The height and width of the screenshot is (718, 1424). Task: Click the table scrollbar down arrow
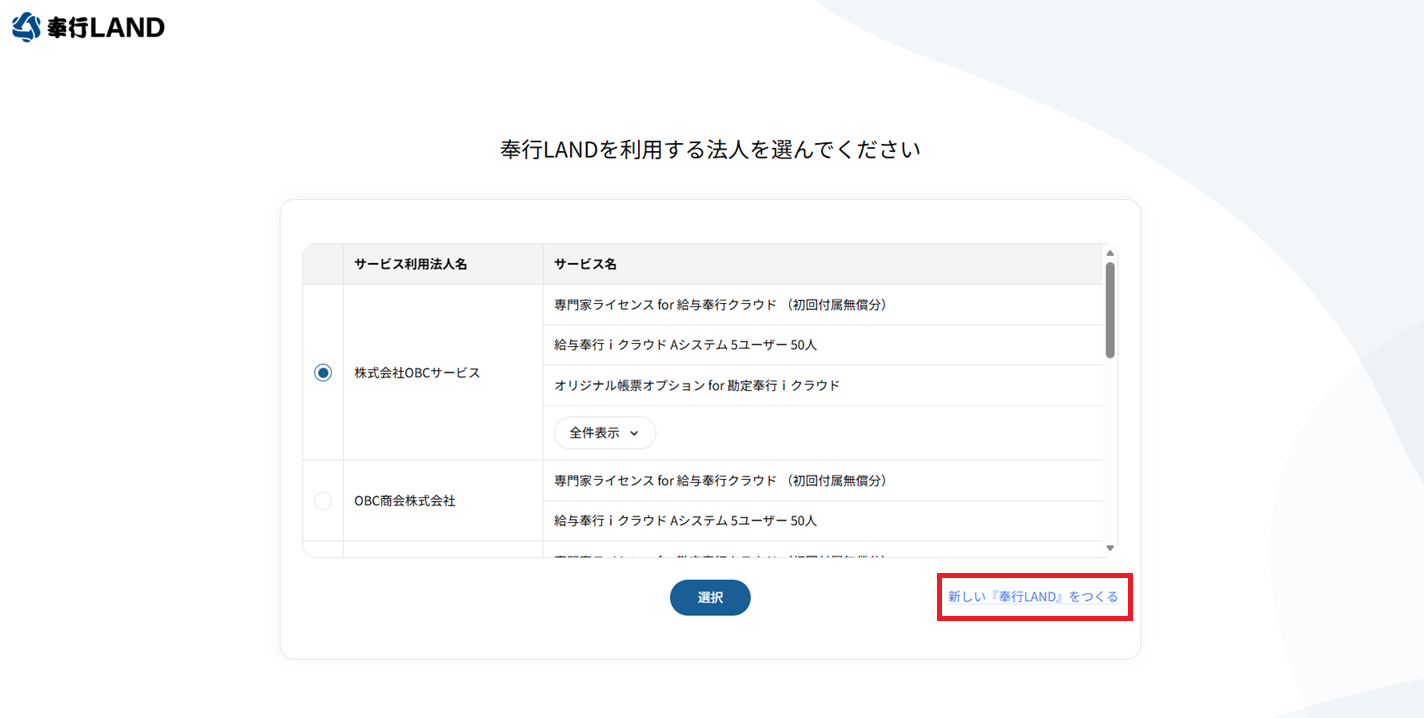[x=1110, y=547]
